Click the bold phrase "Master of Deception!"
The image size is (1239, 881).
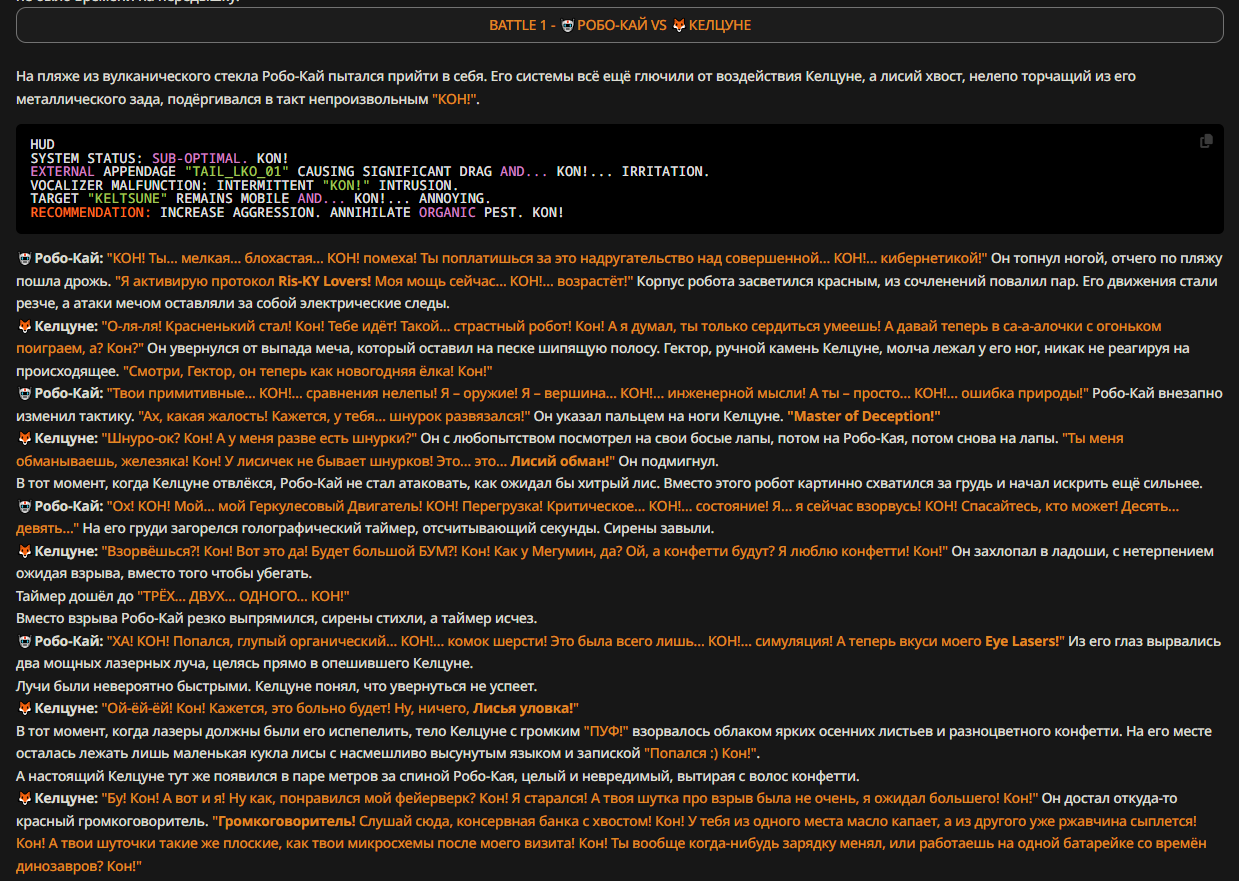pyautogui.click(x=866, y=416)
